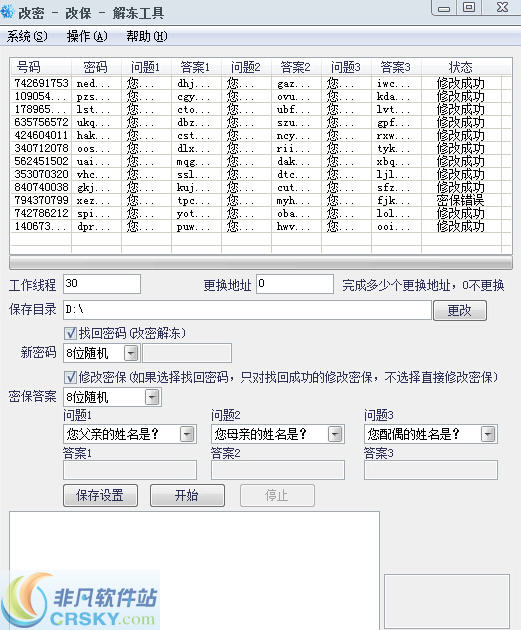521x630 pixels.
Task: Click the 保存目录 path field
Action: 247,310
